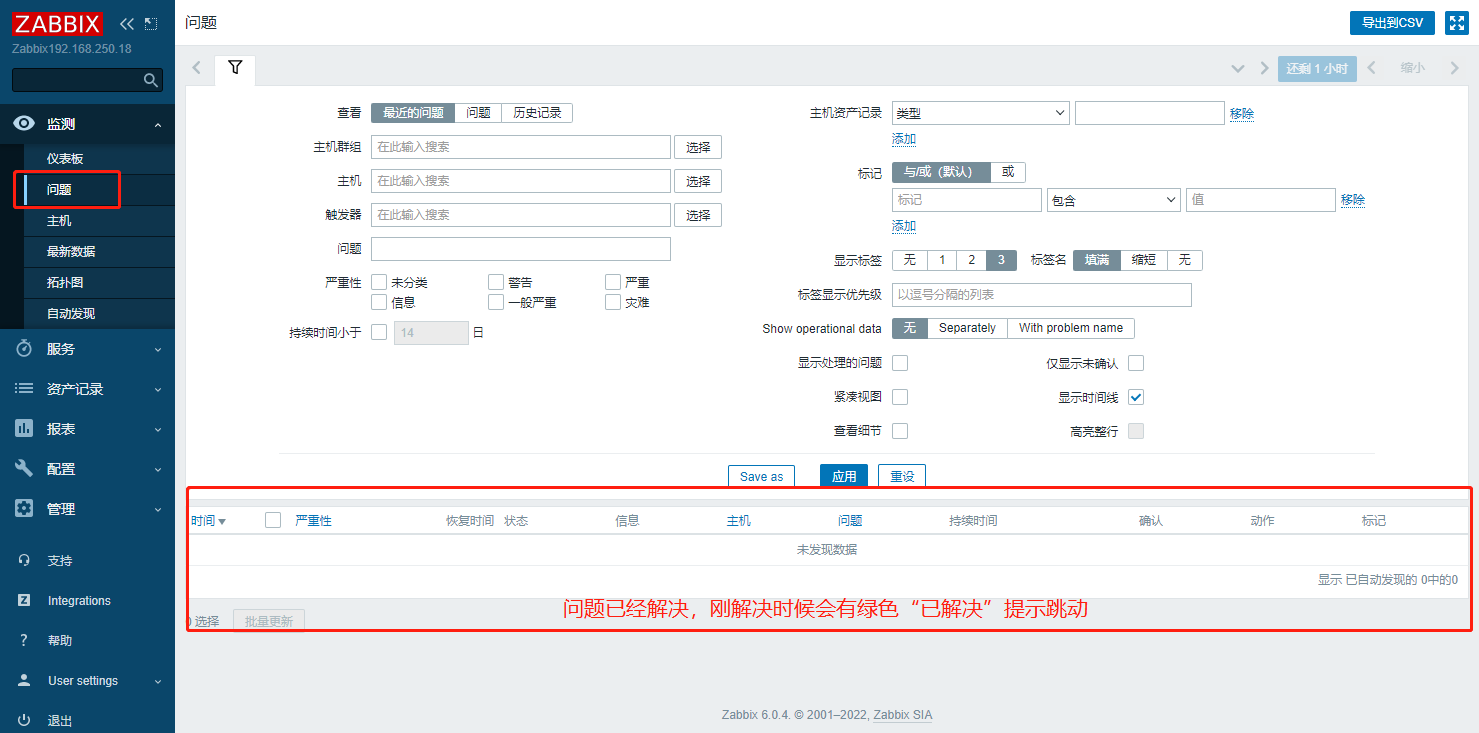
Task: Expand the 管理 menu section
Action: click(157, 509)
